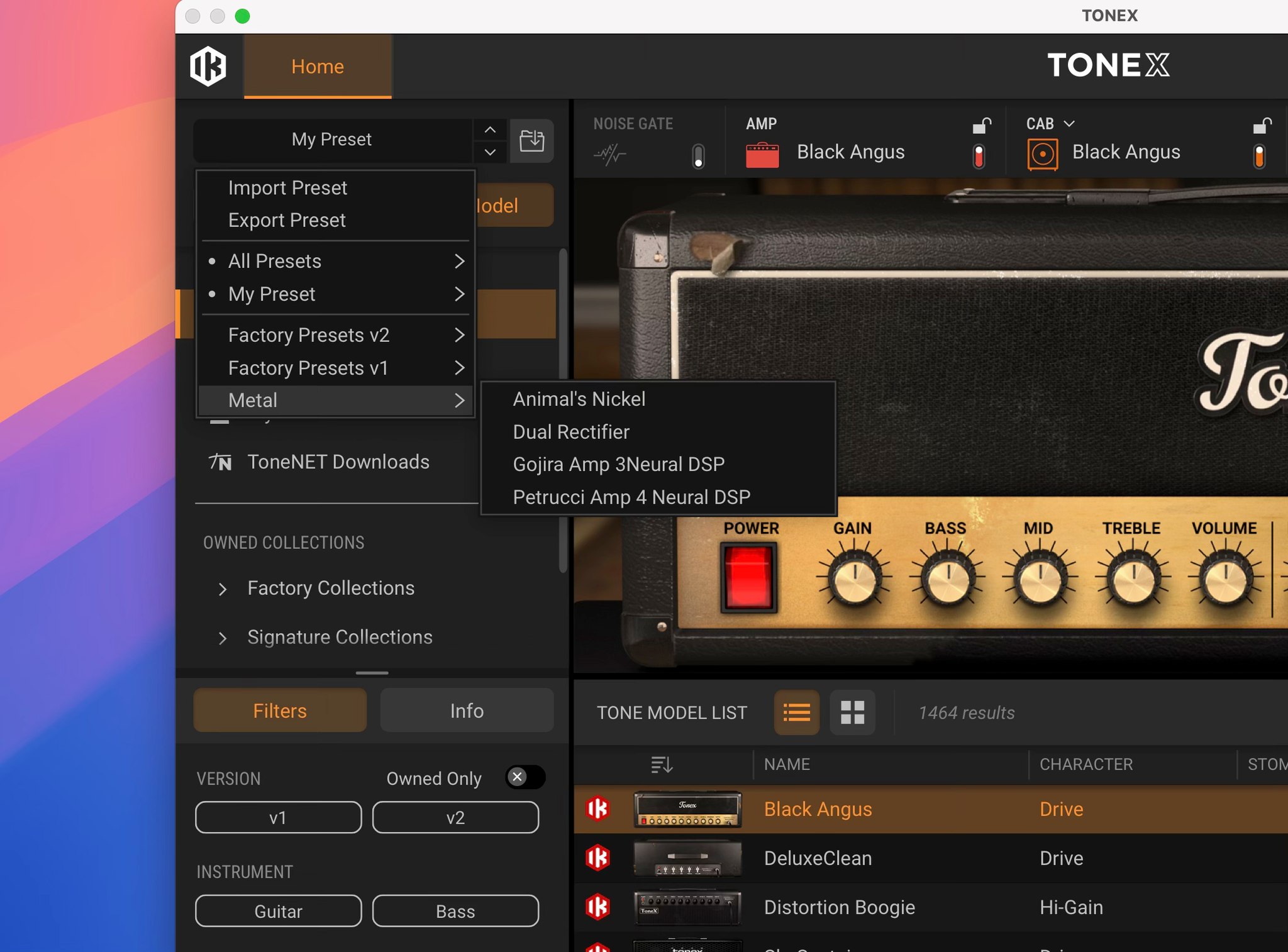Click the red amp icon
The width and height of the screenshot is (1288, 952).
point(762,154)
